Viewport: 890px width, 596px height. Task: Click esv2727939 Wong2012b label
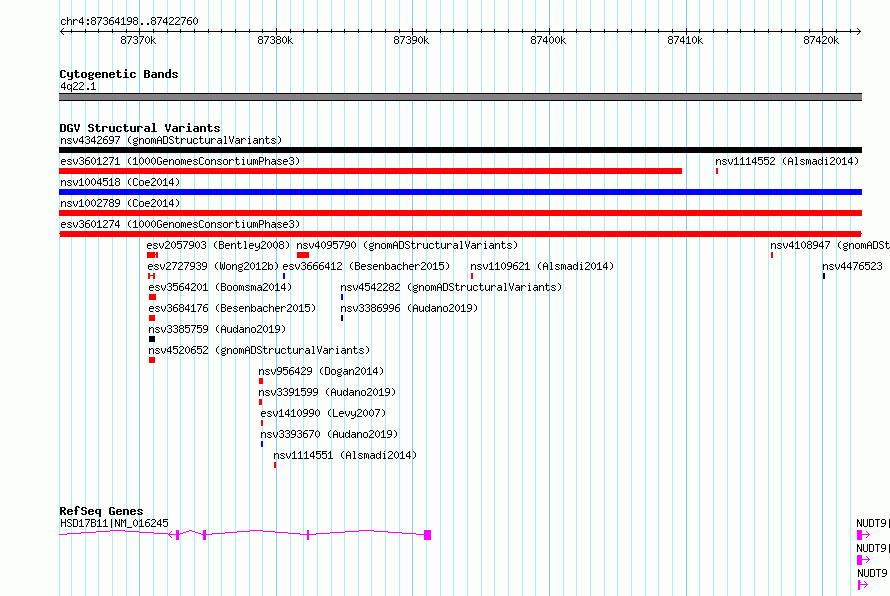[x=213, y=266]
